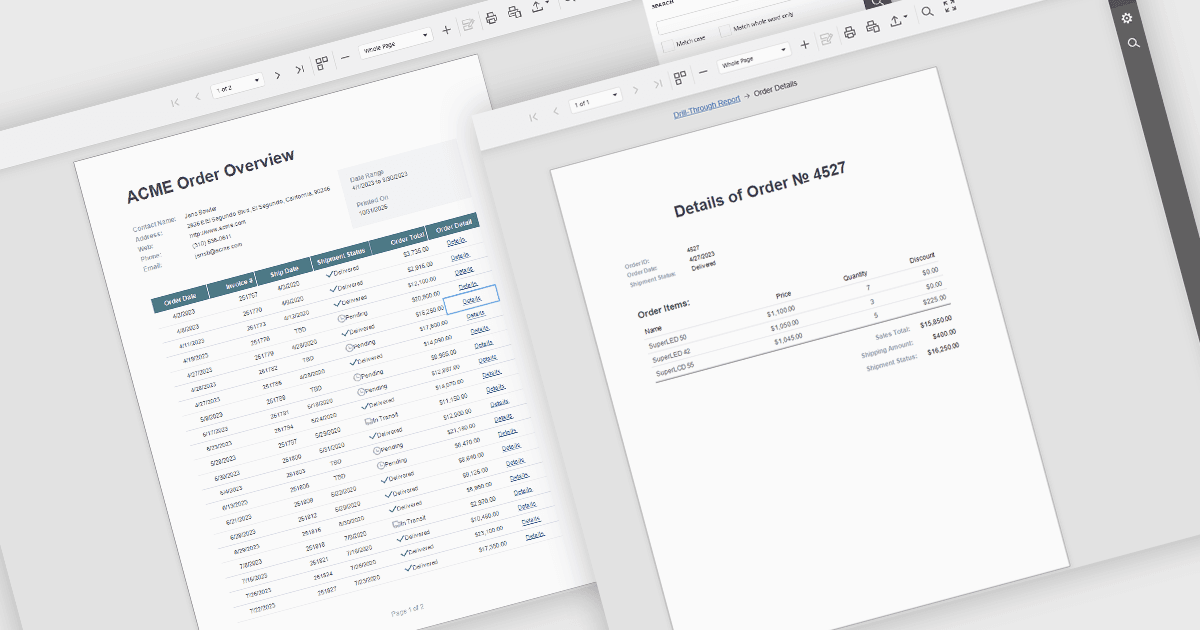Open page selector showing '1 of 1'

tap(596, 100)
